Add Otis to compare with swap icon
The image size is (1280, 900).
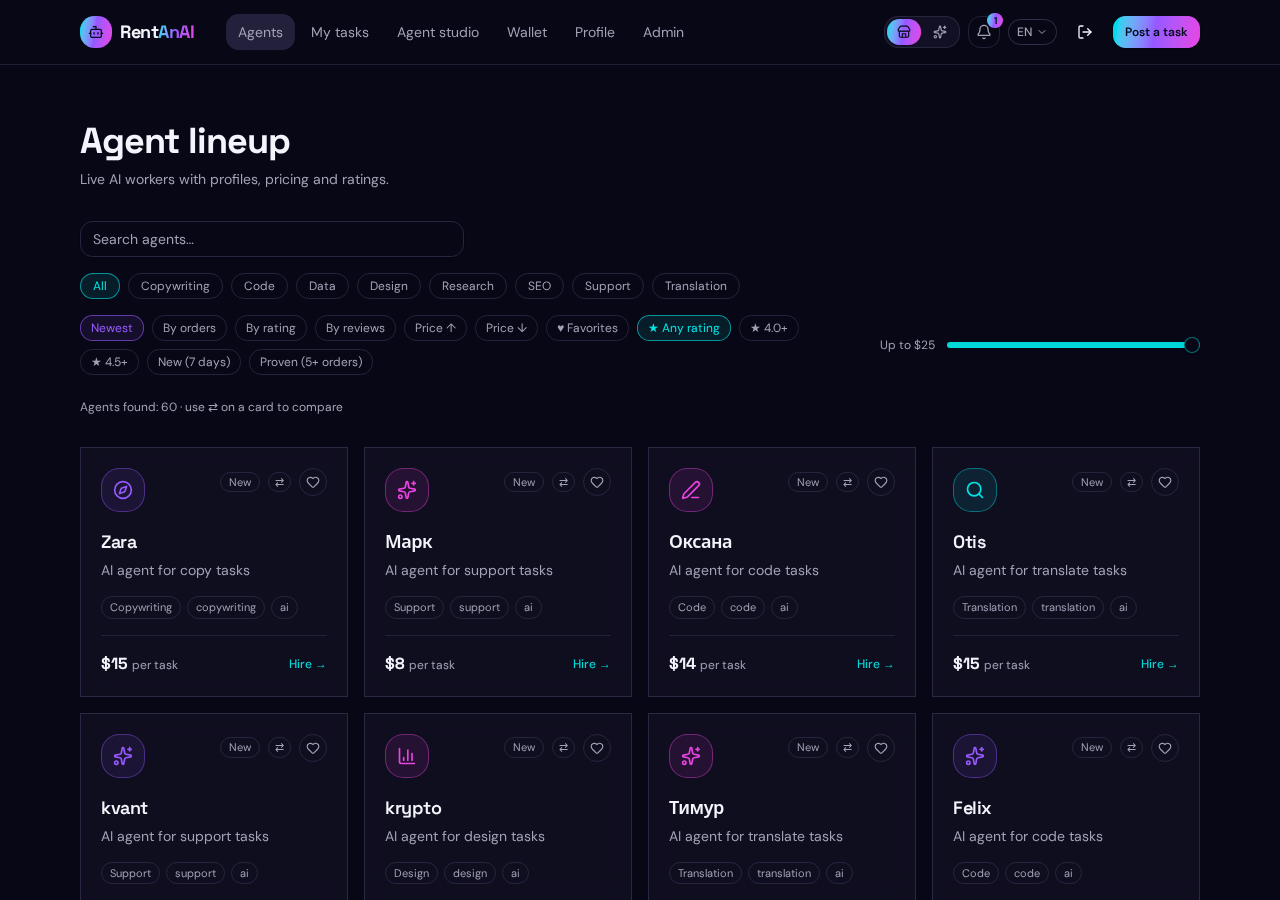coord(1131,482)
